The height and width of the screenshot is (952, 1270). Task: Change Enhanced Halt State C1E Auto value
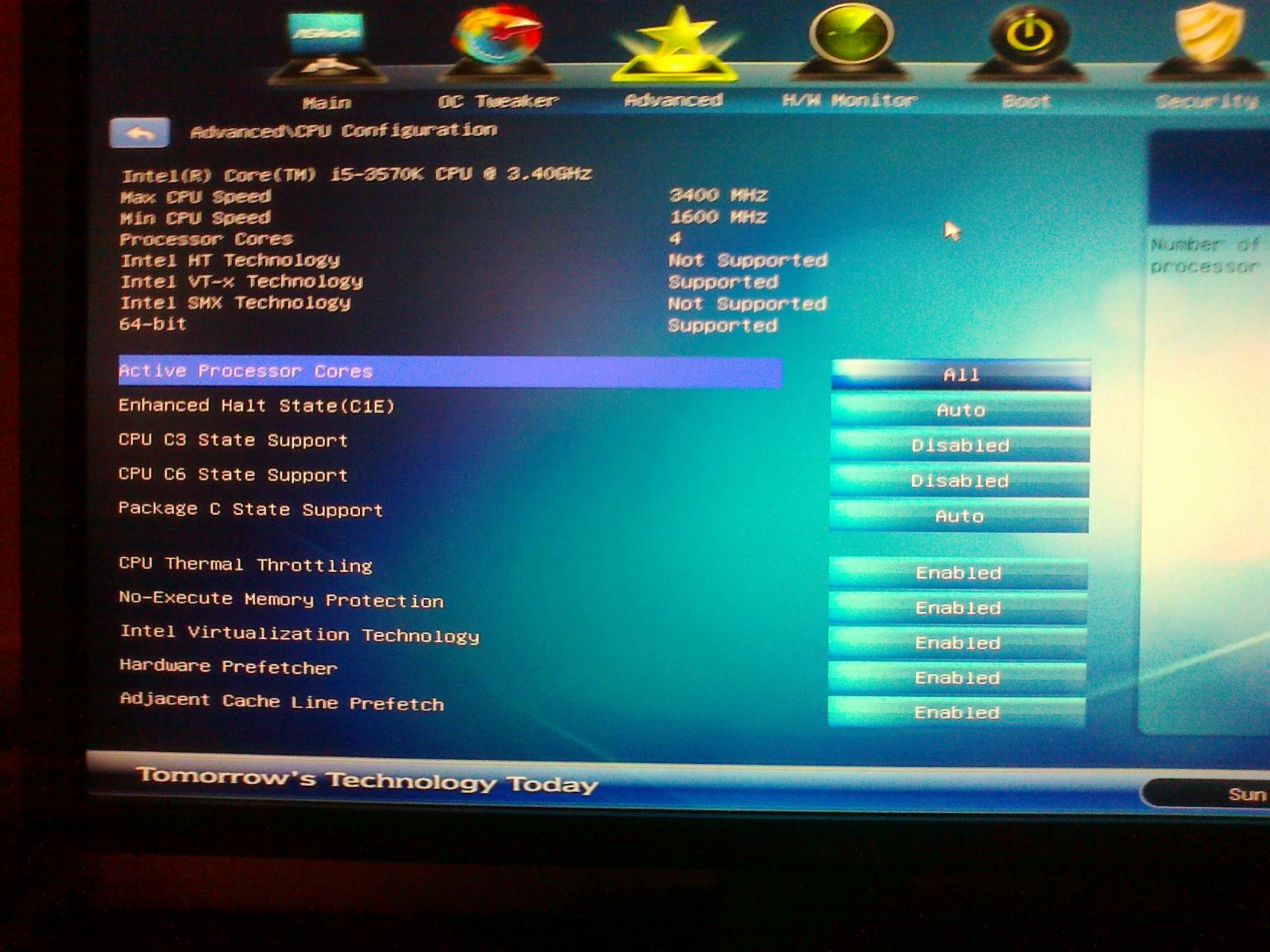click(960, 410)
